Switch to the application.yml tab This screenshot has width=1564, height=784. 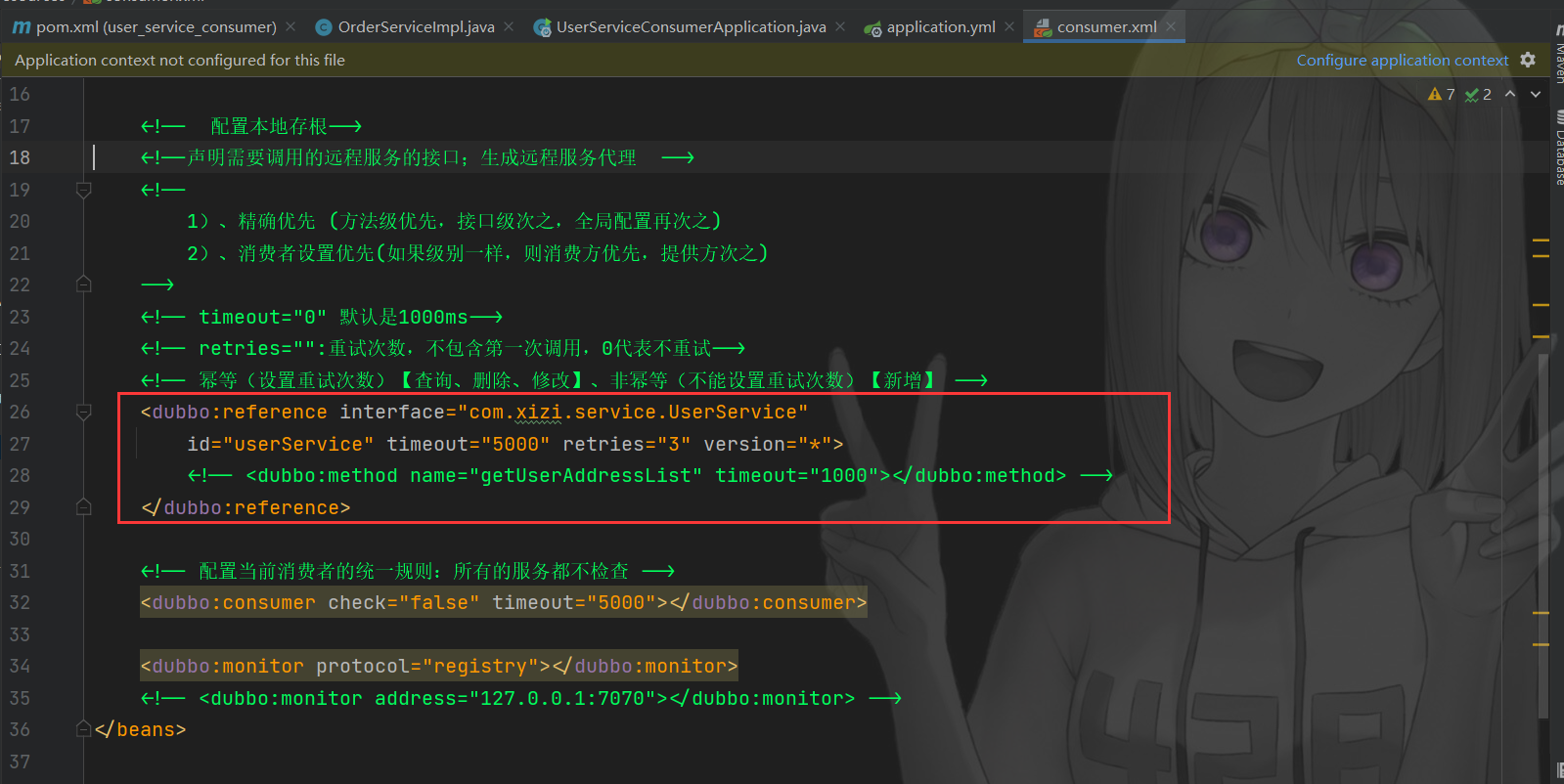941,27
